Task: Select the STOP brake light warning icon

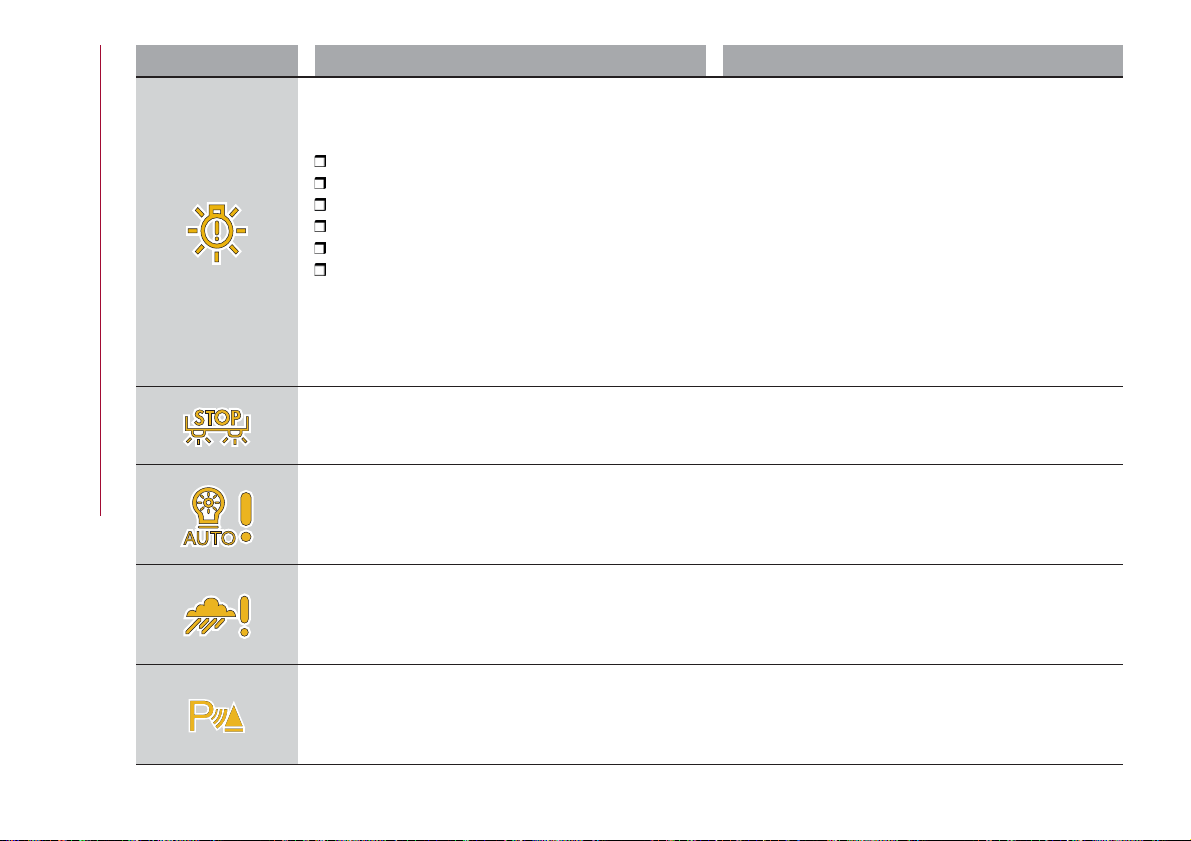Action: tap(217, 427)
